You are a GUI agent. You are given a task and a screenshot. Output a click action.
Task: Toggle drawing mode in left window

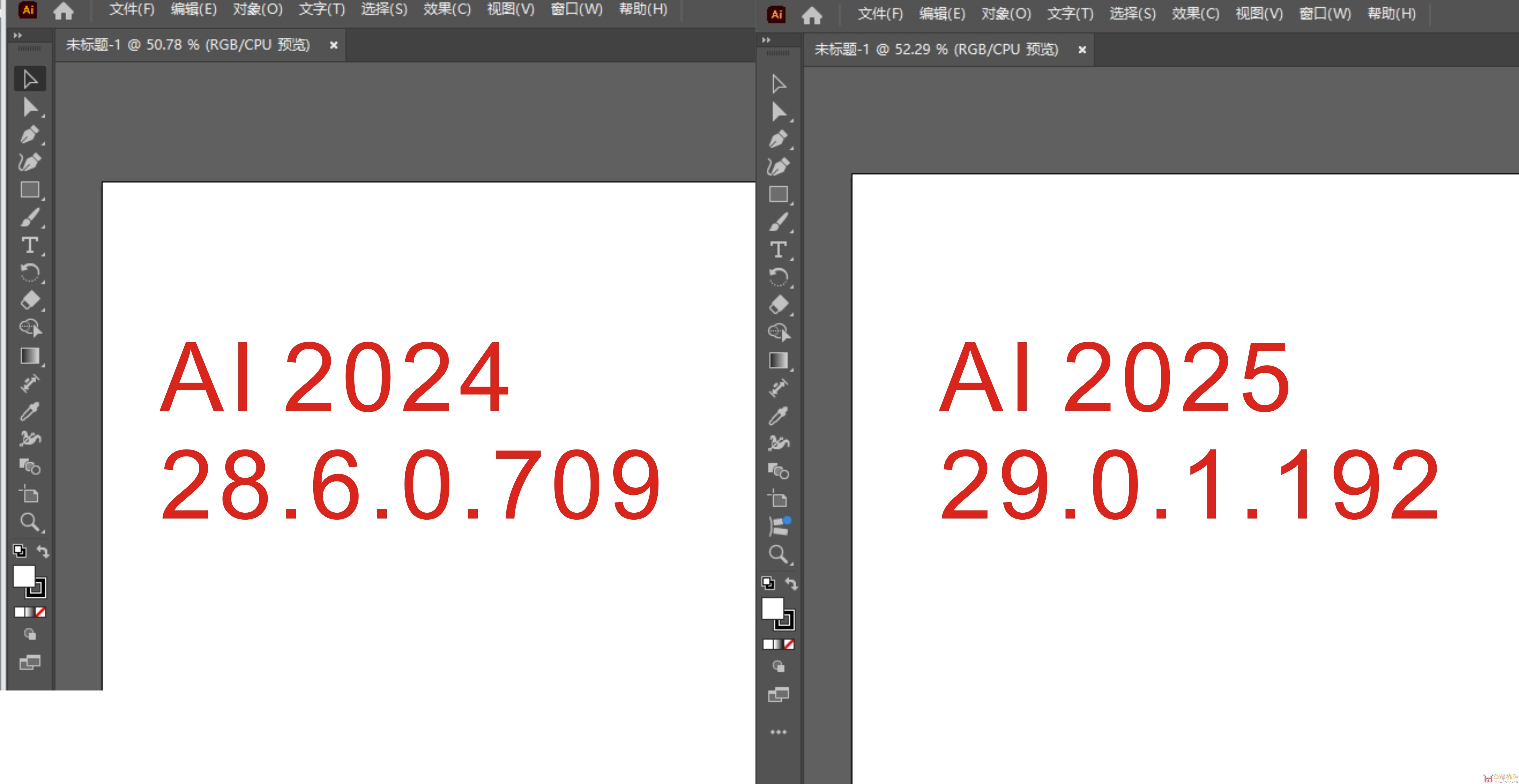click(x=29, y=634)
